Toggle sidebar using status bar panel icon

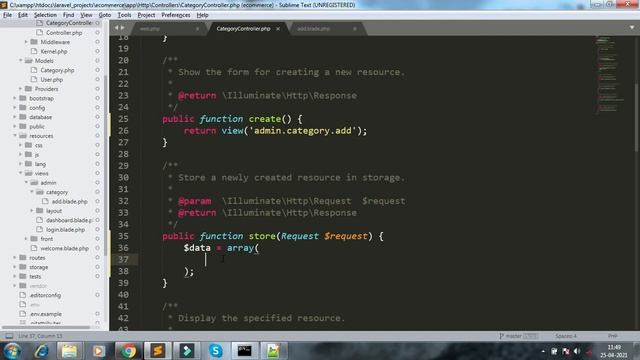pyautogui.click(x=9, y=336)
